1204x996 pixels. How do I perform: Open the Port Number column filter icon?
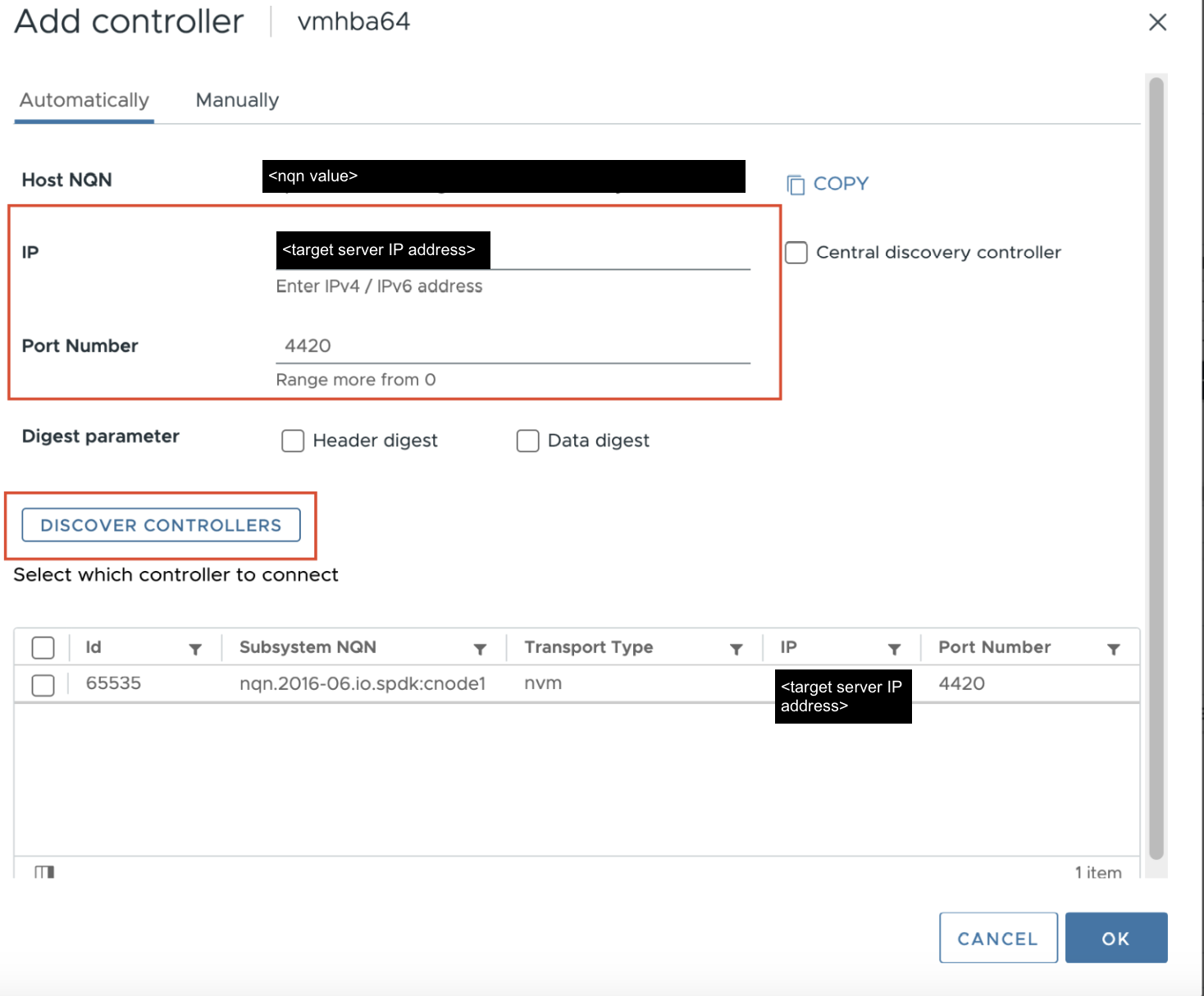click(x=1113, y=649)
